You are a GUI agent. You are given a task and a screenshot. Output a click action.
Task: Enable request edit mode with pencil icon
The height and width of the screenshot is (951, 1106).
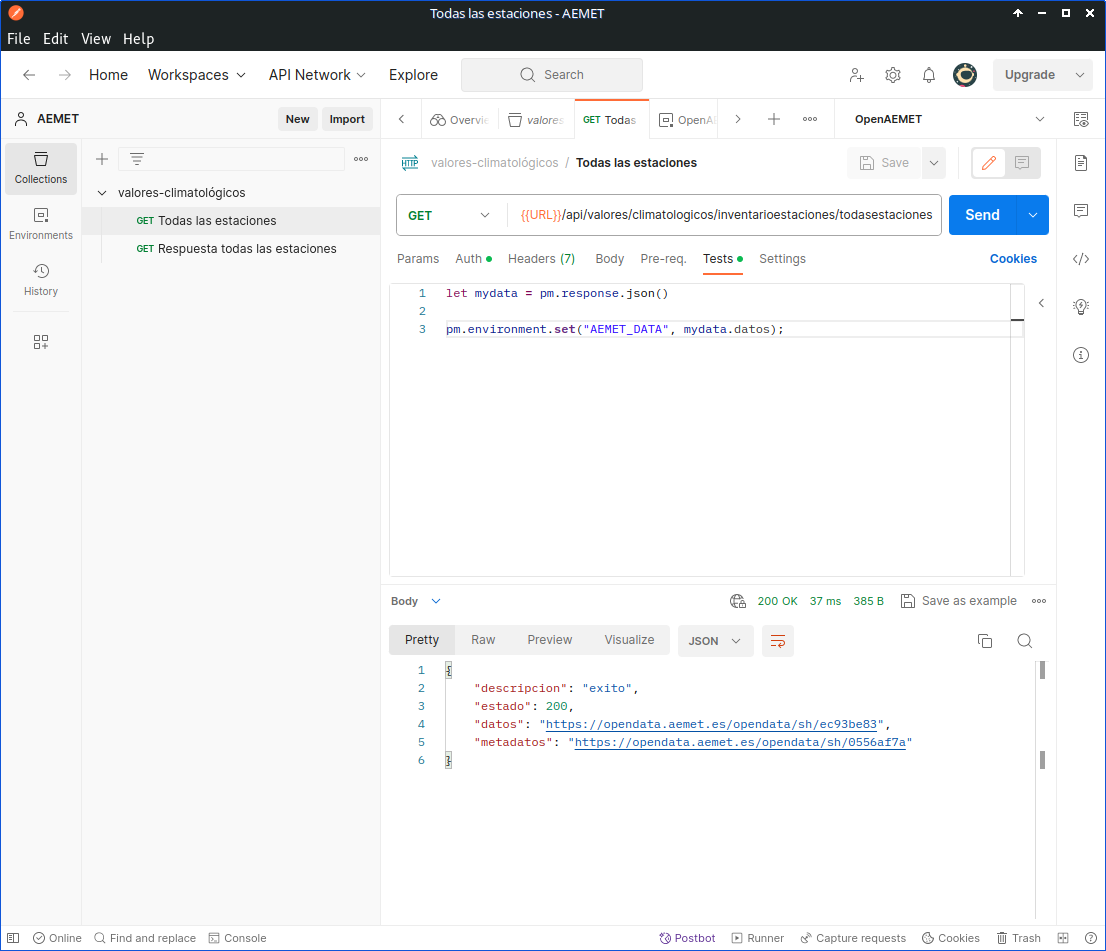tap(988, 162)
